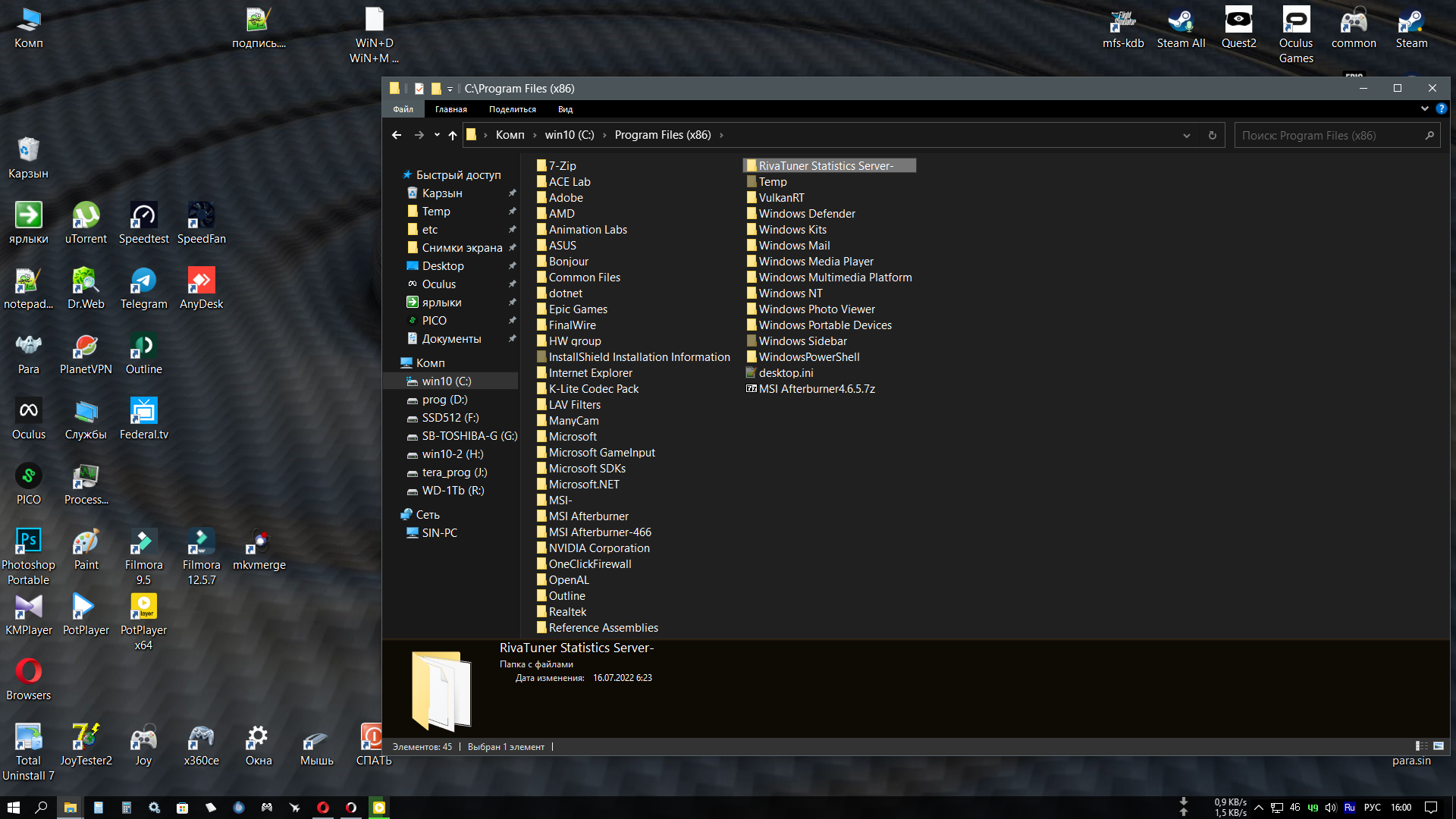Open Windows Start menu
The width and height of the screenshot is (1456, 819).
point(13,808)
